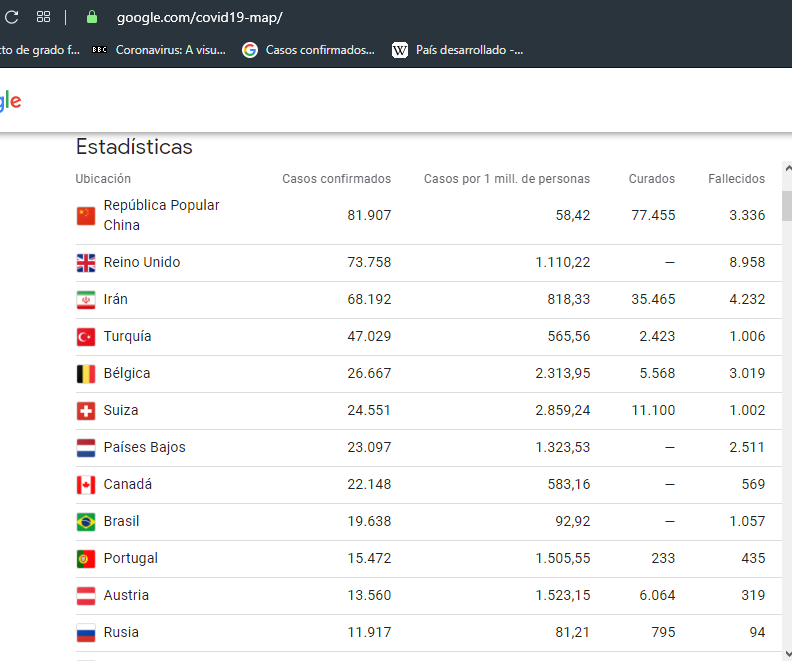
Task: Click the Curados column header
Action: (651, 179)
